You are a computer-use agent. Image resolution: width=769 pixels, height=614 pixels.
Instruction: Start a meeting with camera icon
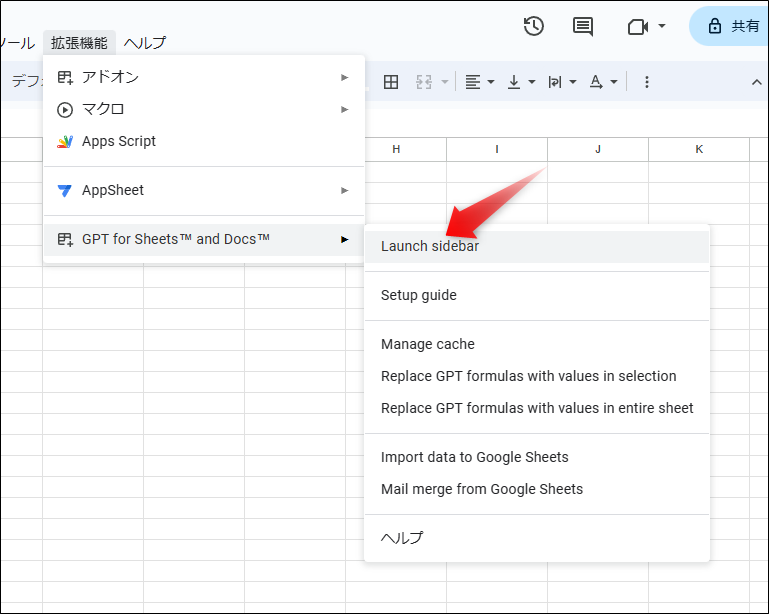pos(638,26)
